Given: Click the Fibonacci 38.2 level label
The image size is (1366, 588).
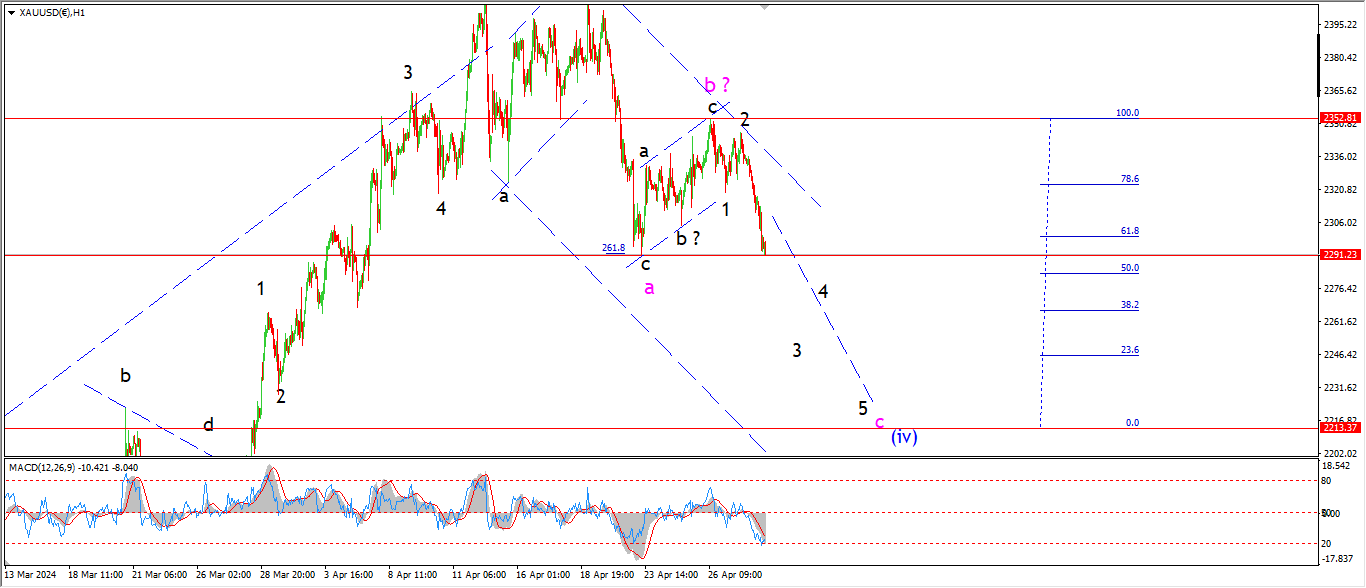Looking at the screenshot, I should point(1130,305).
